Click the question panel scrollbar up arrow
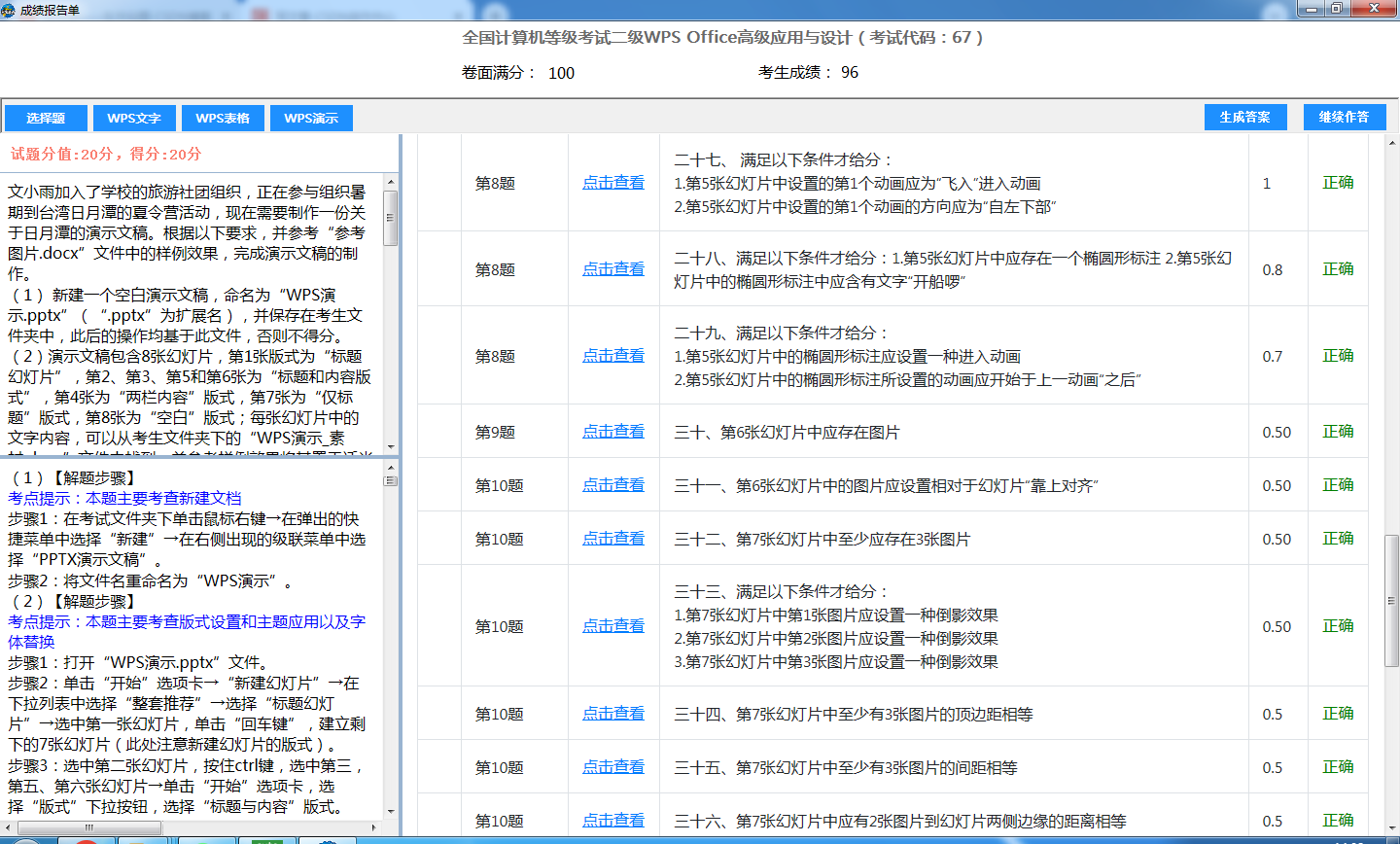This screenshot has width=1400, height=844. point(391,182)
